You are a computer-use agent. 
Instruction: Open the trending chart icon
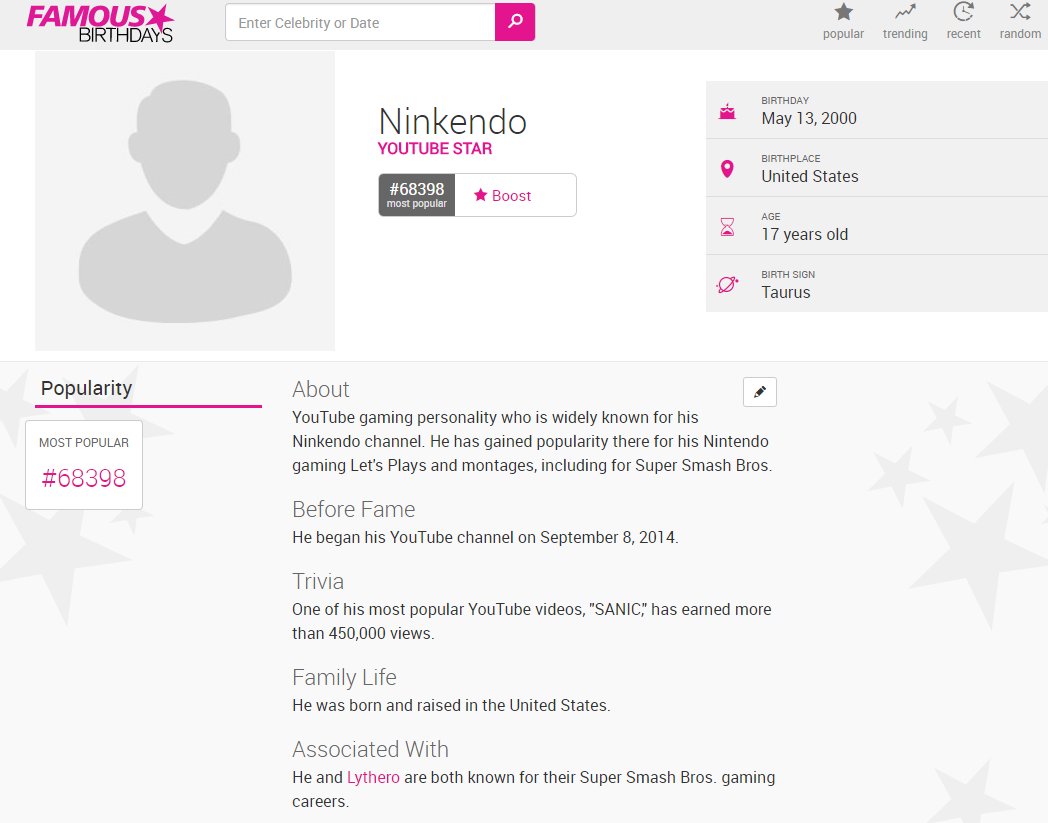905,11
